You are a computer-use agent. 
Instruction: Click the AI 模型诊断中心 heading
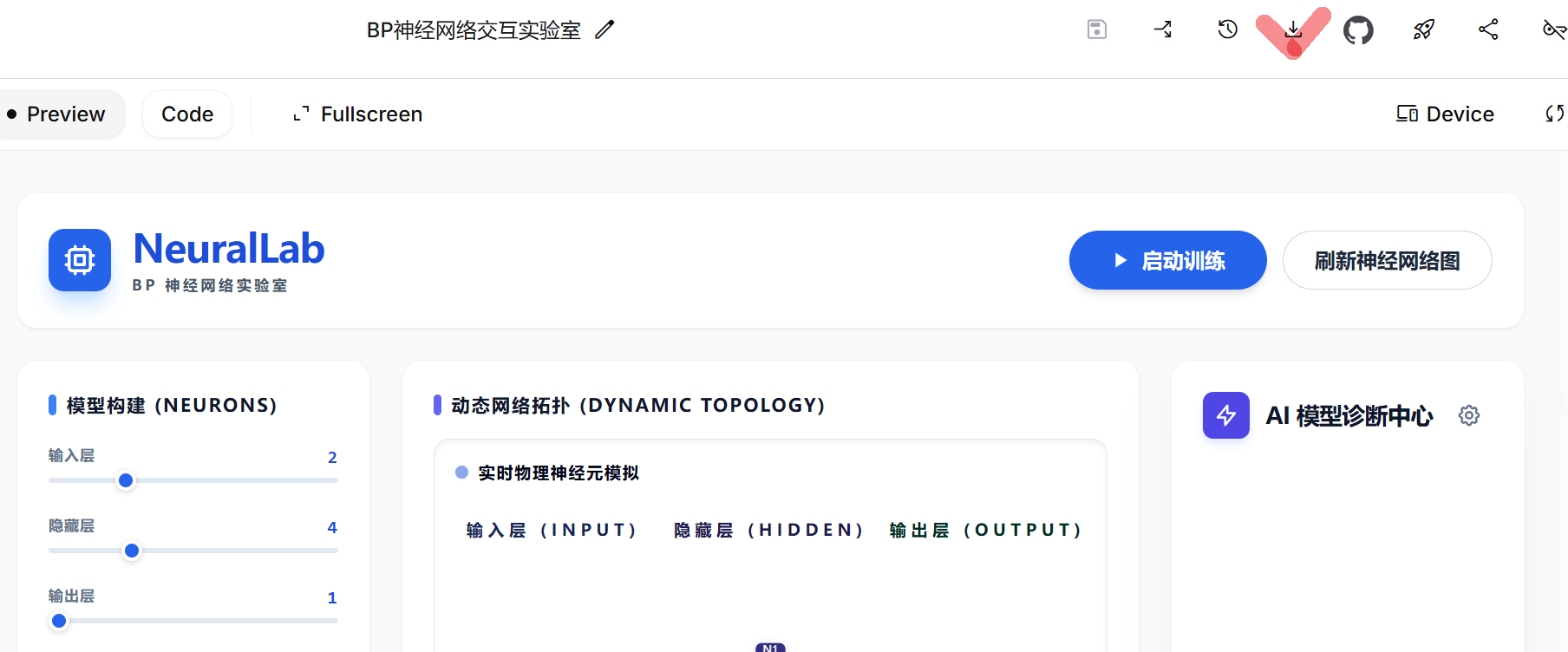1349,416
